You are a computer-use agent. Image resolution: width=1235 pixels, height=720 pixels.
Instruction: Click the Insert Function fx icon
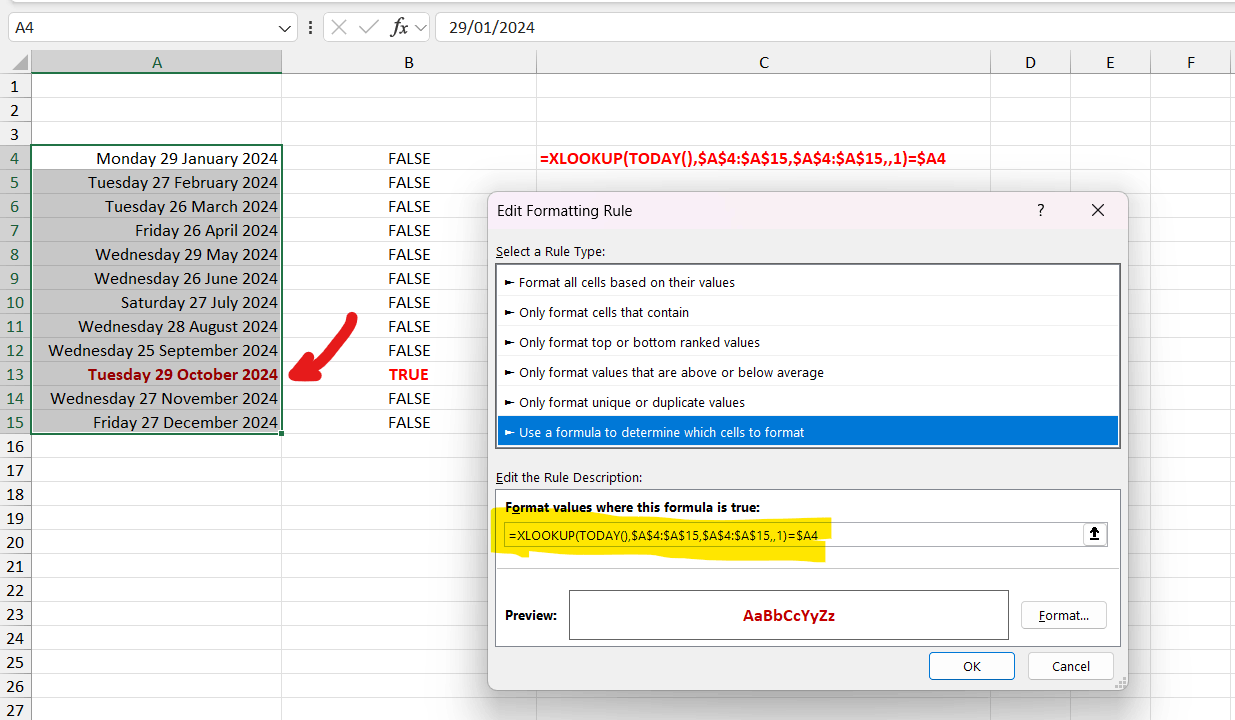(x=399, y=28)
